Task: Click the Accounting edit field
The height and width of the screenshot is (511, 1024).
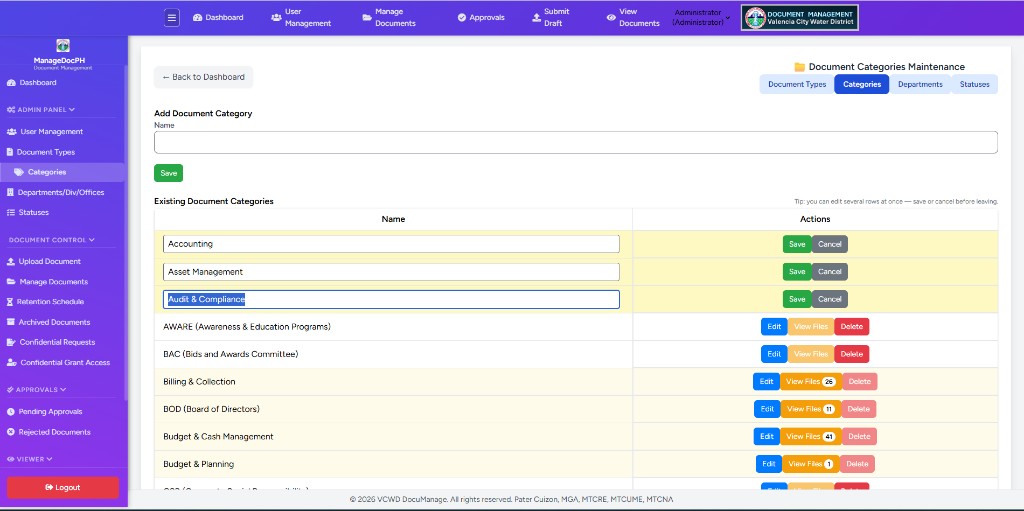Action: tap(391, 244)
